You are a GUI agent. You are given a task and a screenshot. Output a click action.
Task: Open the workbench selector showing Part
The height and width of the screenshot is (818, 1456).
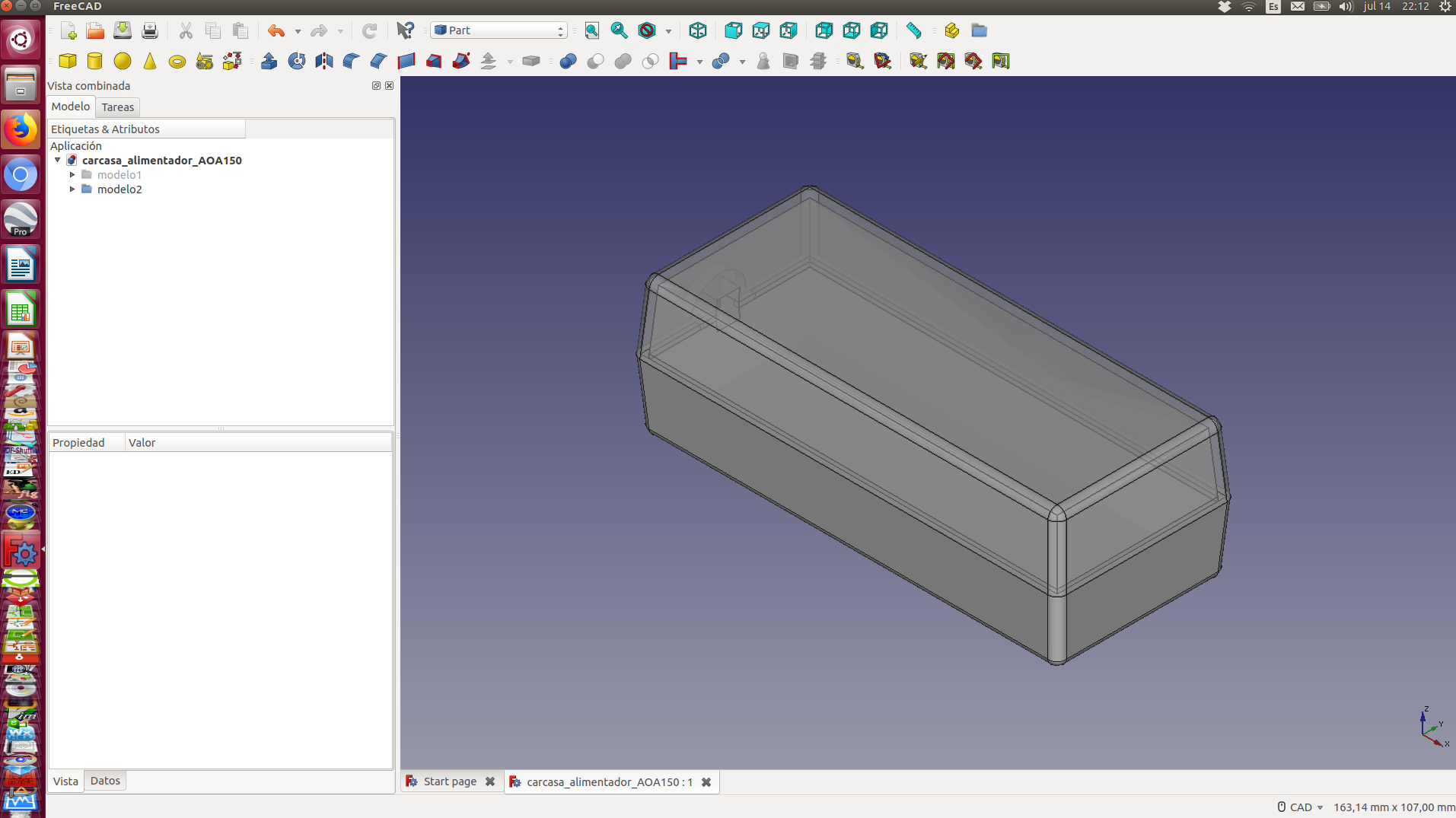[499, 30]
